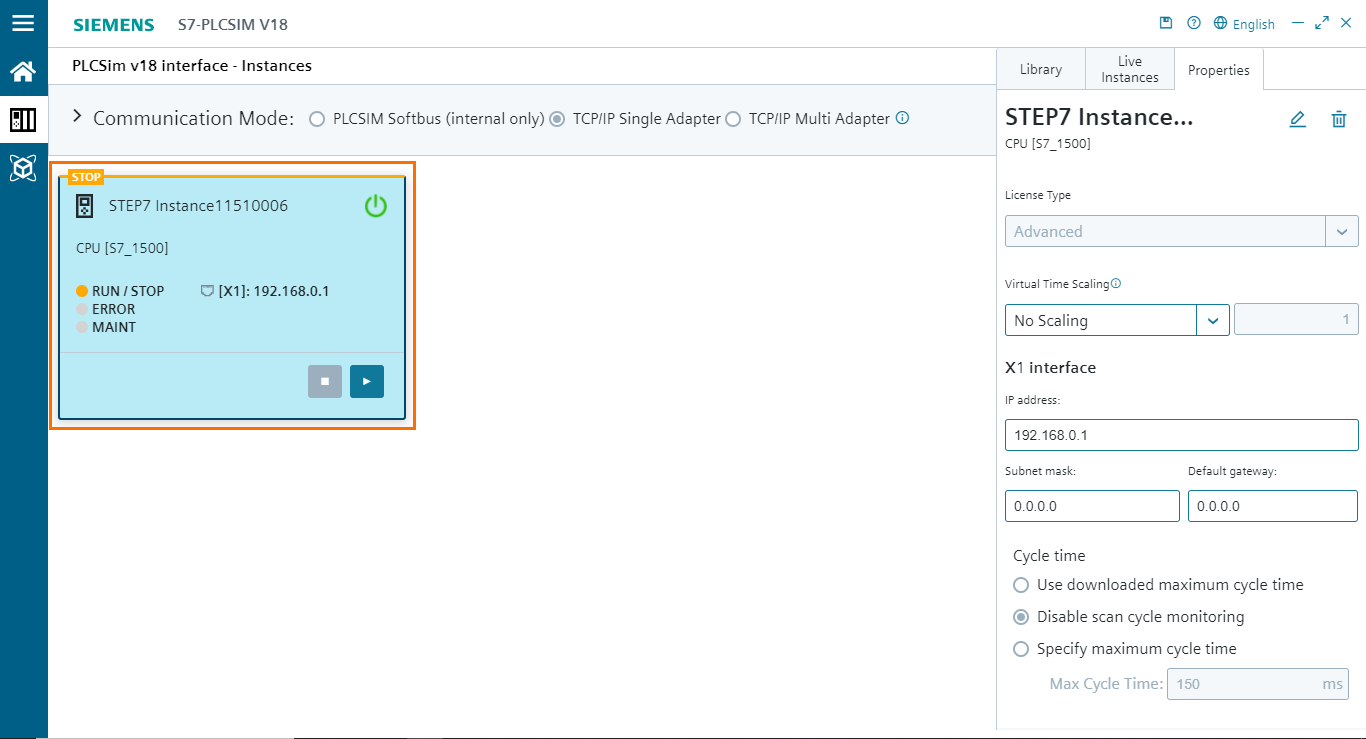Open the License Type dropdown

tap(1343, 231)
